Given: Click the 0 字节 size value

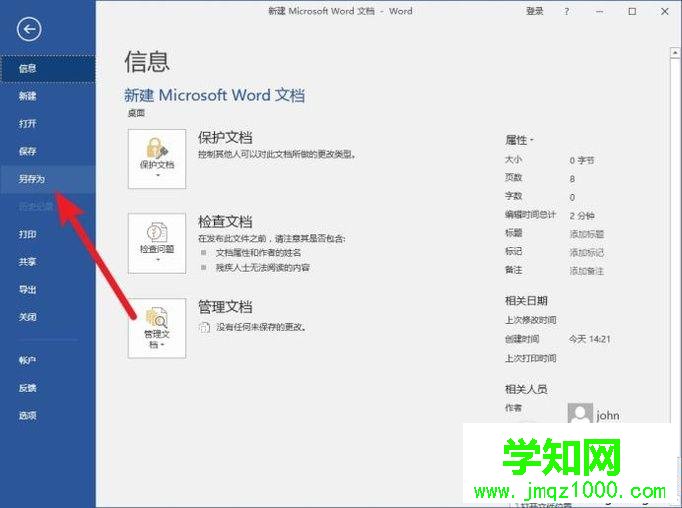Looking at the screenshot, I should tap(582, 160).
